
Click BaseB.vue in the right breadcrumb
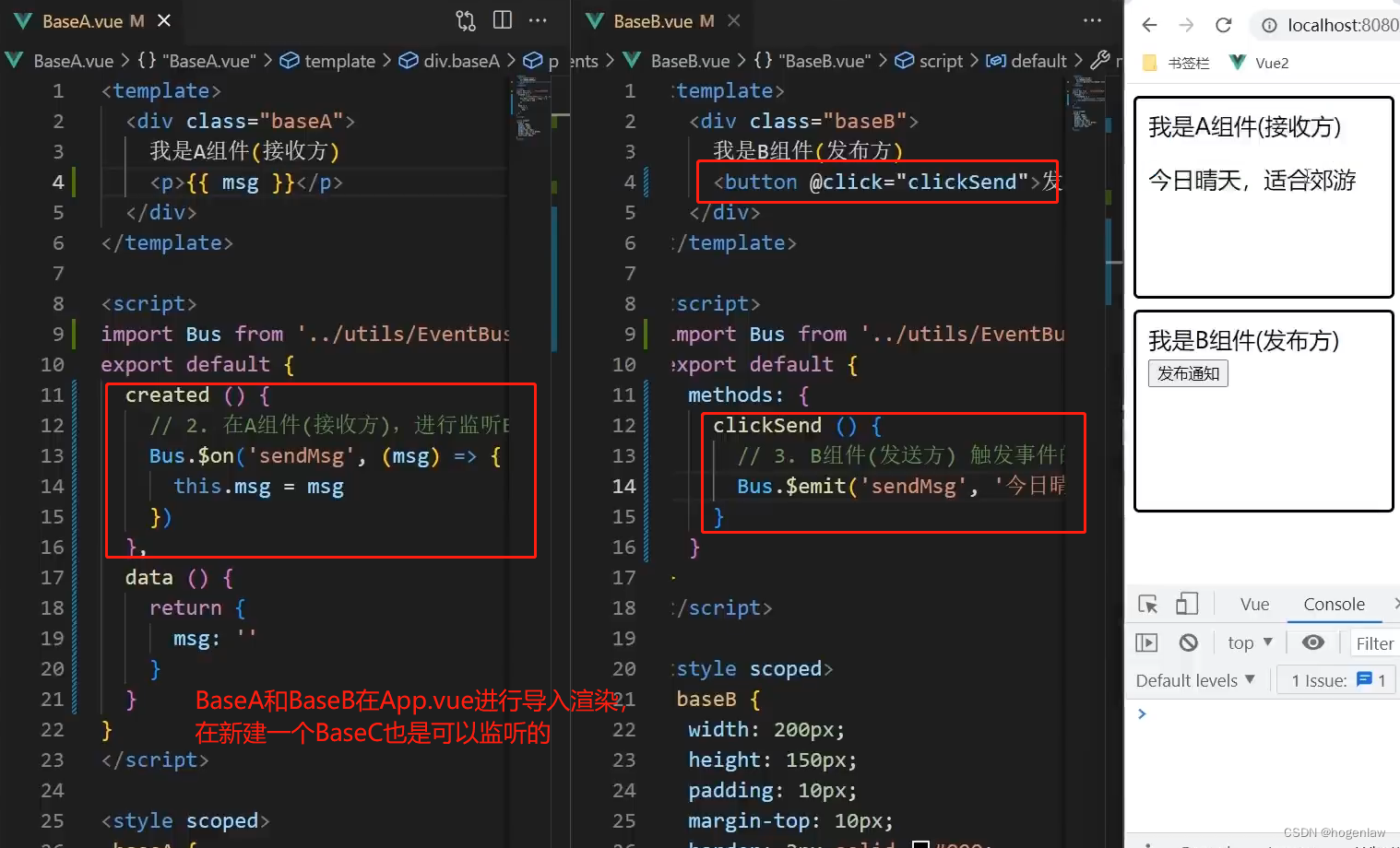pyautogui.click(x=690, y=61)
